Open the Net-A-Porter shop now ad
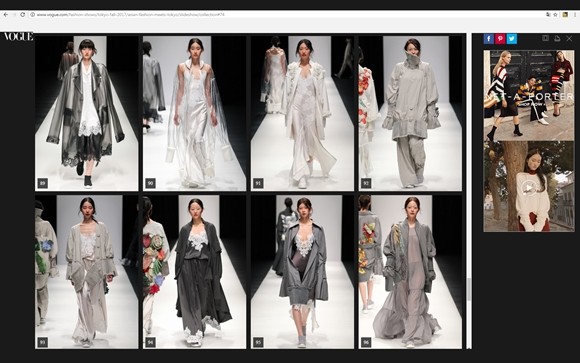Image resolution: width=580 pixels, height=363 pixels. pos(529,95)
